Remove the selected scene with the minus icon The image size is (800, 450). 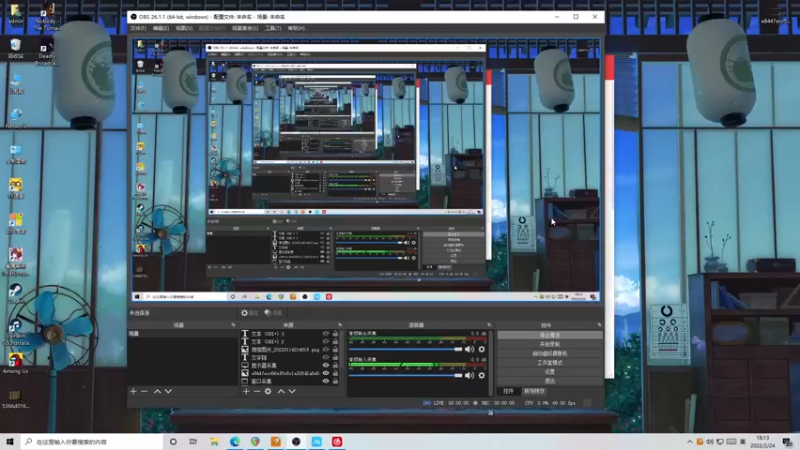144,391
